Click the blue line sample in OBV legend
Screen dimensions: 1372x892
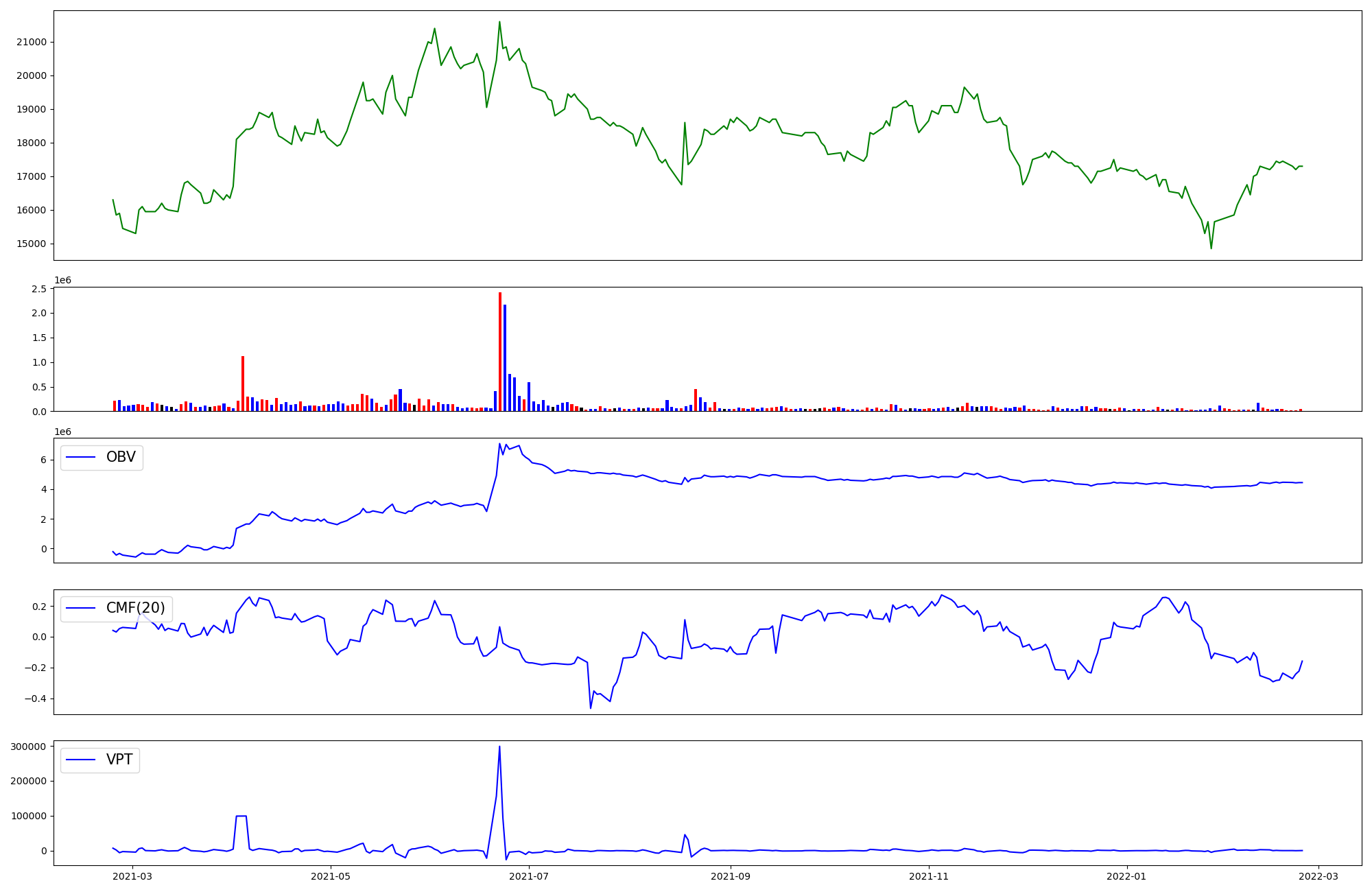point(82,457)
